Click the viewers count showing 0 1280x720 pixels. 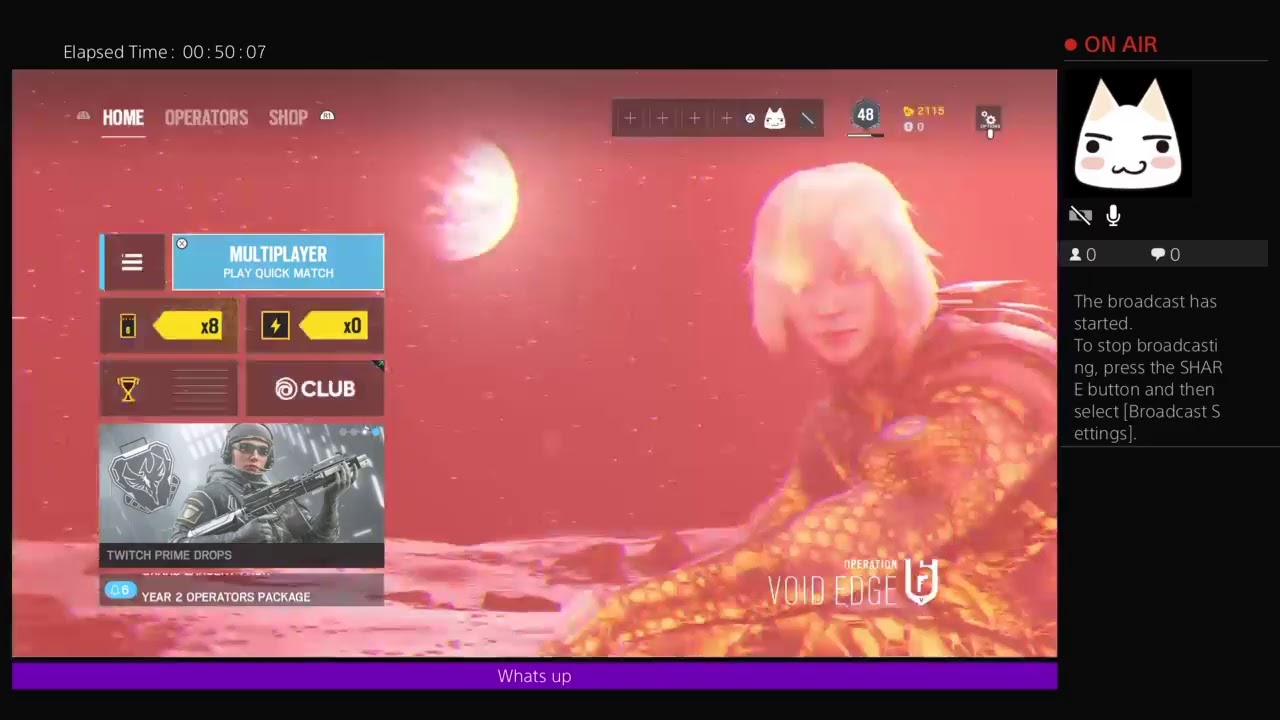coord(1083,255)
